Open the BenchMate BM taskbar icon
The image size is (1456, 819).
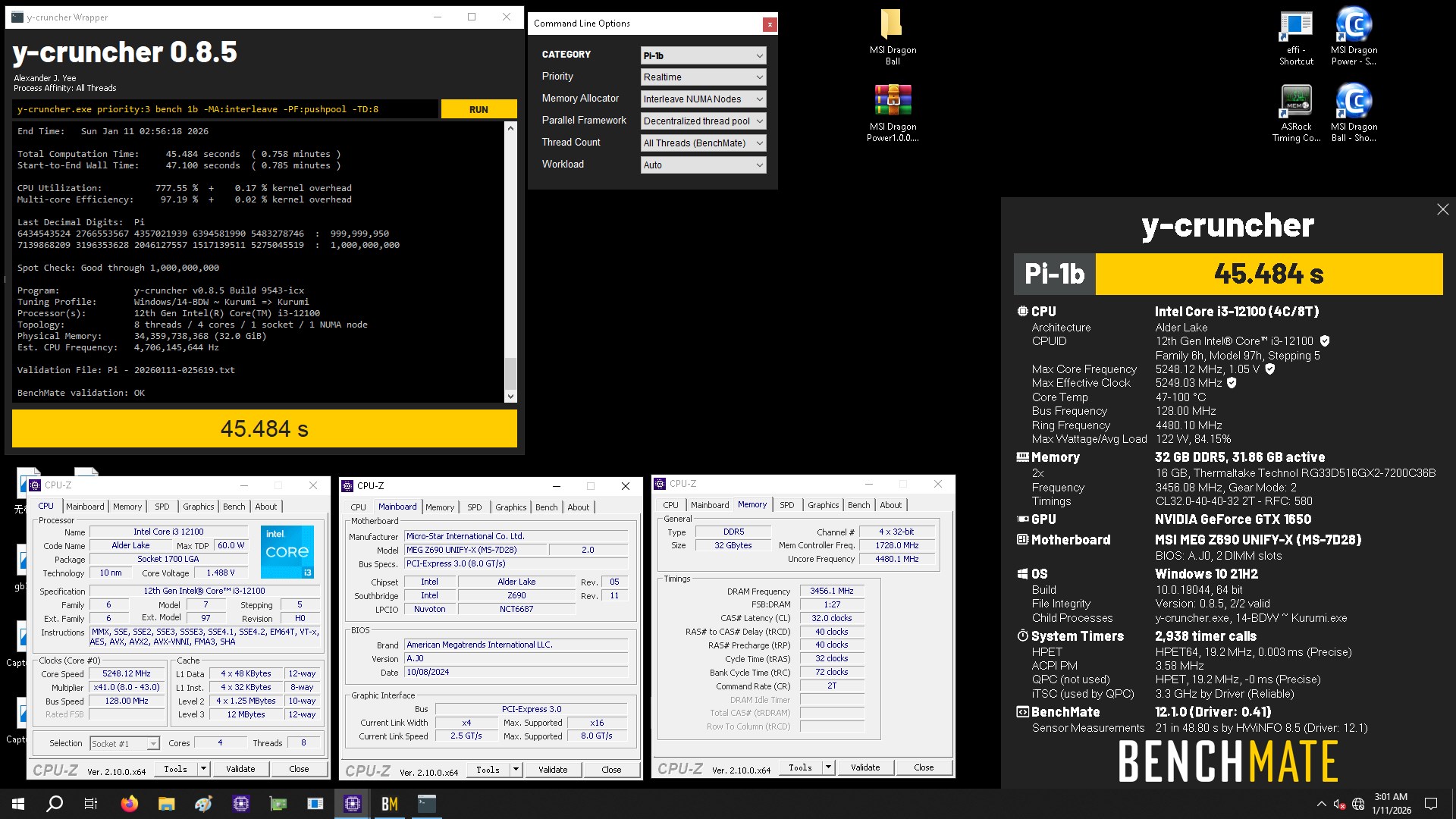point(390,804)
